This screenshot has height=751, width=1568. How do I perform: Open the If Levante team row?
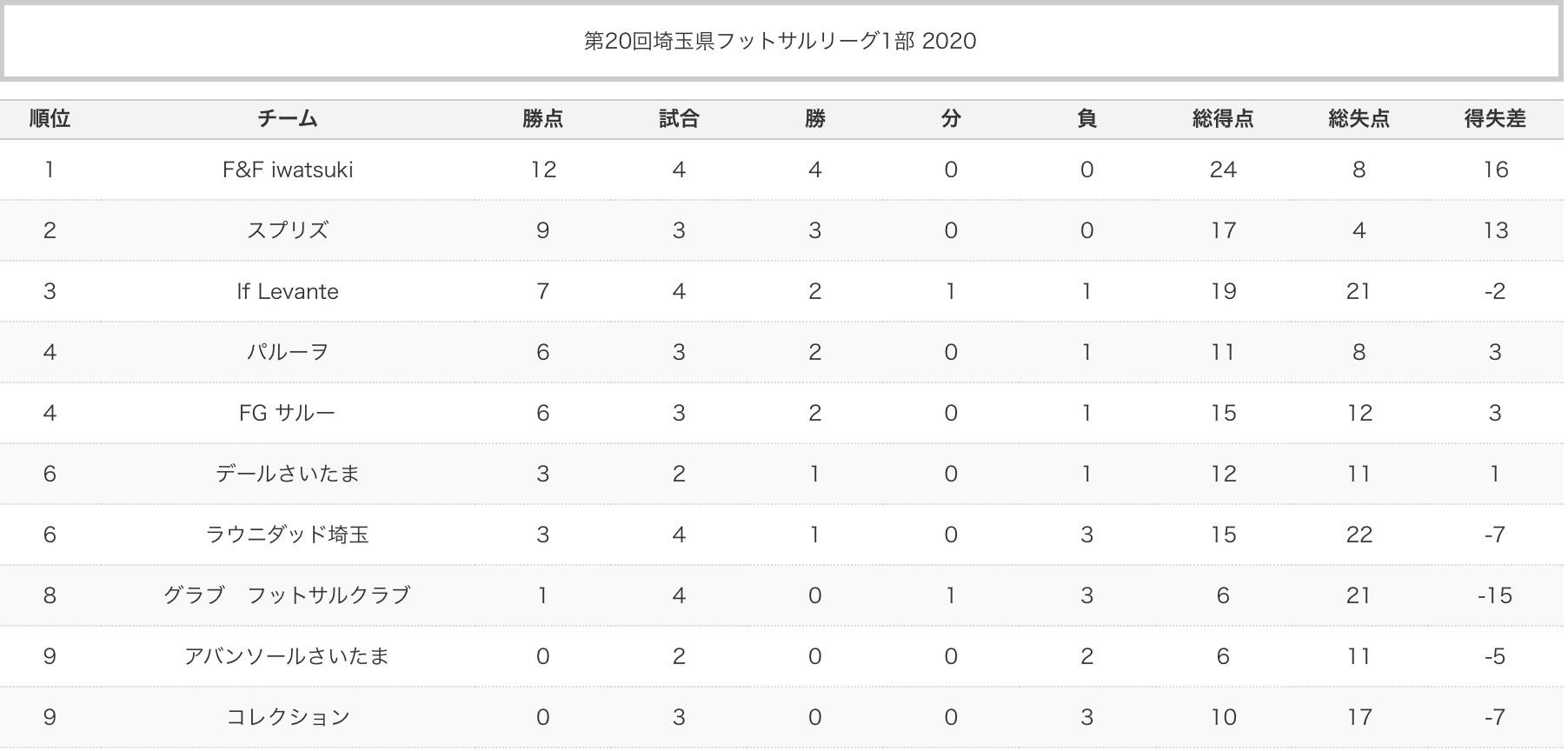coord(288,291)
